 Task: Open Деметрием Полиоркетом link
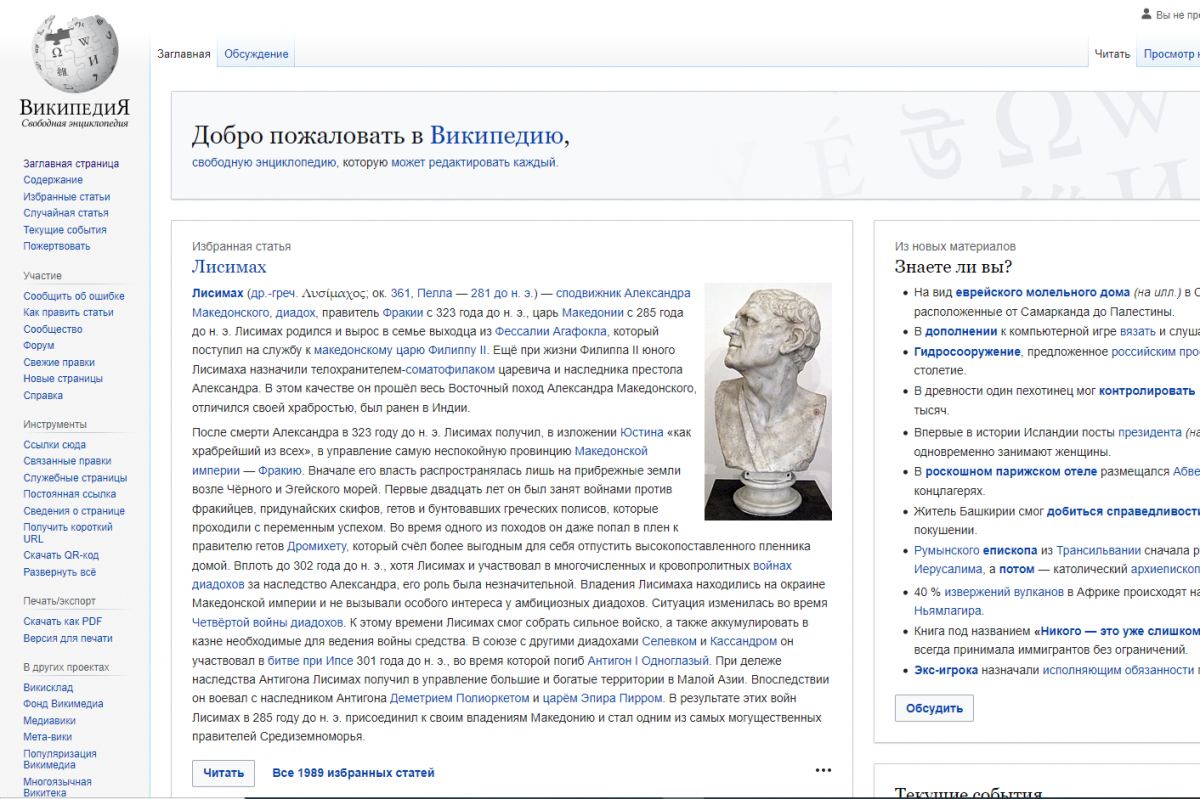tap(462, 699)
